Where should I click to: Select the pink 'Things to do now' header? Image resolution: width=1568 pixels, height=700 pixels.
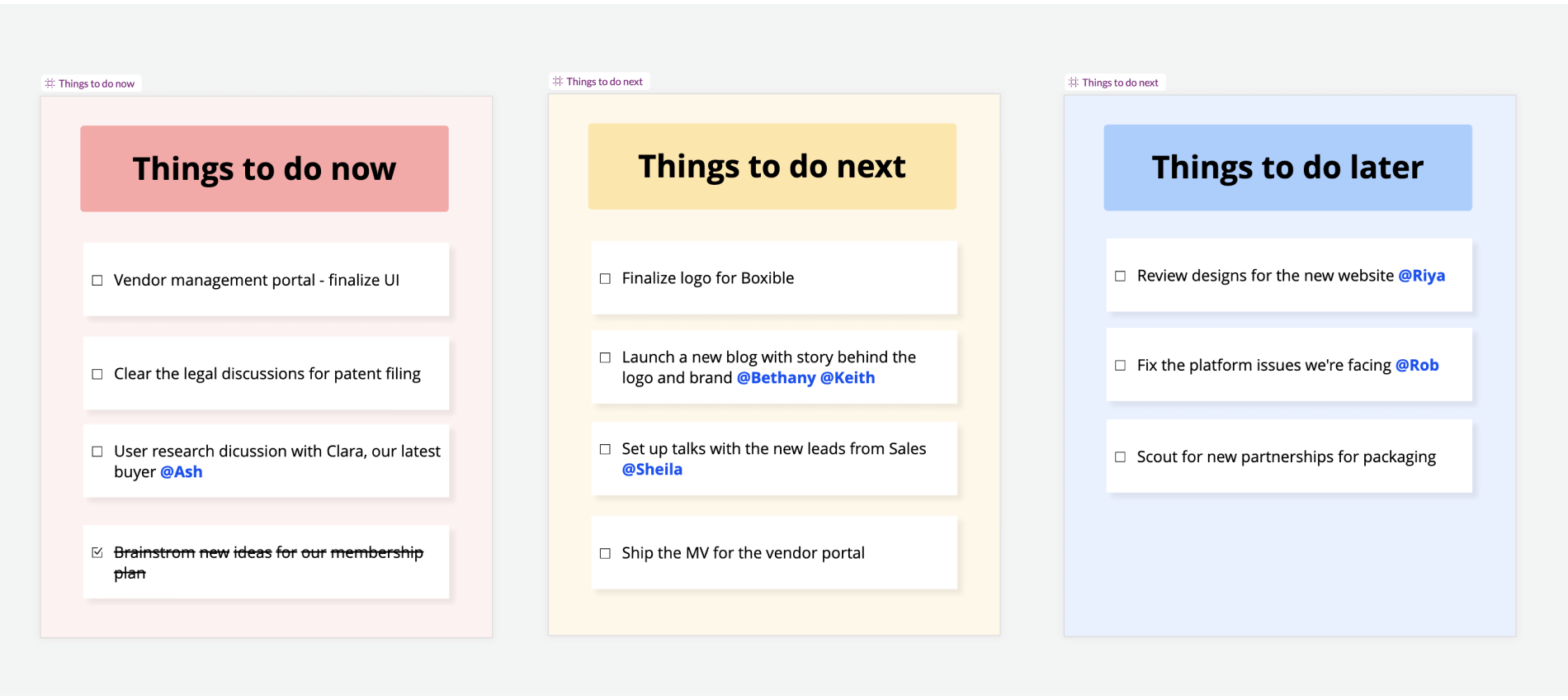coord(264,168)
